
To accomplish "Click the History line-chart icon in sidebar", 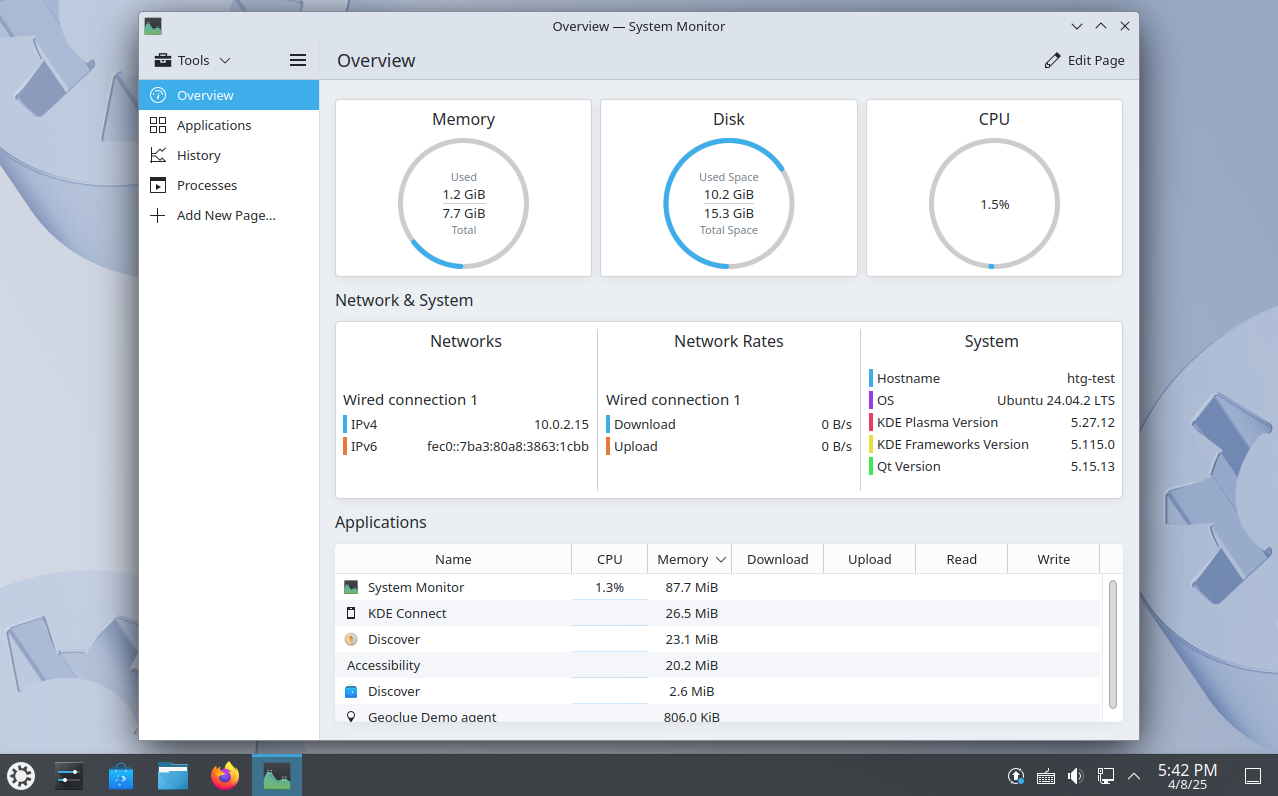I will pyautogui.click(x=159, y=155).
